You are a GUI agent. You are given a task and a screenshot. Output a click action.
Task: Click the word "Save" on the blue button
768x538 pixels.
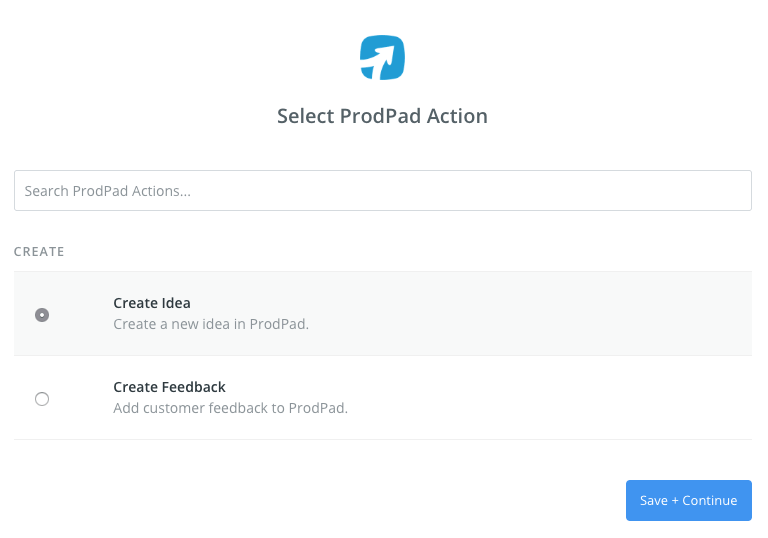tap(654, 501)
